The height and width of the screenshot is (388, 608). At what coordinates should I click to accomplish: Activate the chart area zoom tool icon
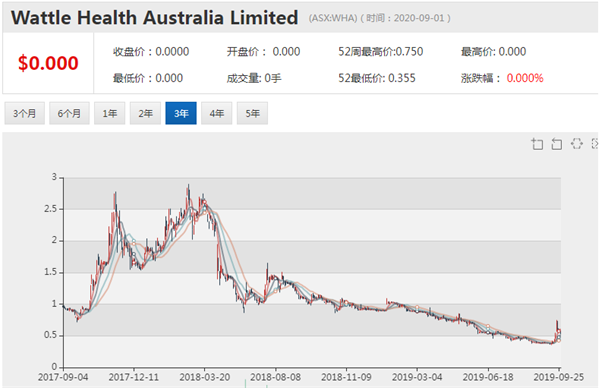click(x=537, y=144)
